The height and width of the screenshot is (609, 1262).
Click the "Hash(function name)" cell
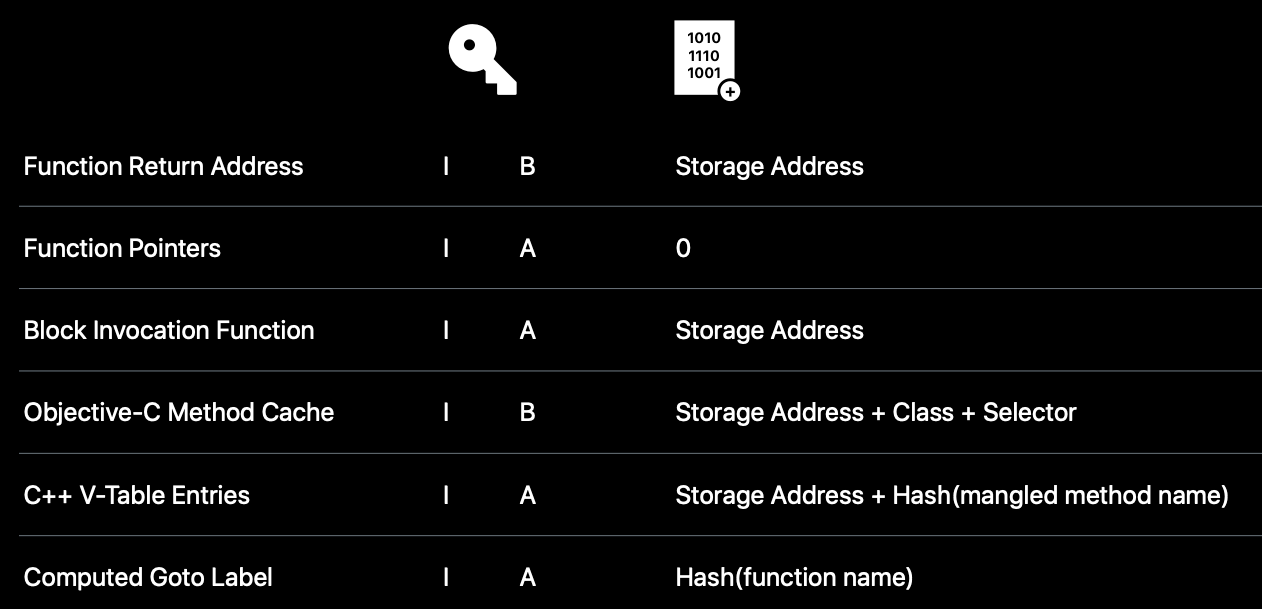(x=794, y=577)
